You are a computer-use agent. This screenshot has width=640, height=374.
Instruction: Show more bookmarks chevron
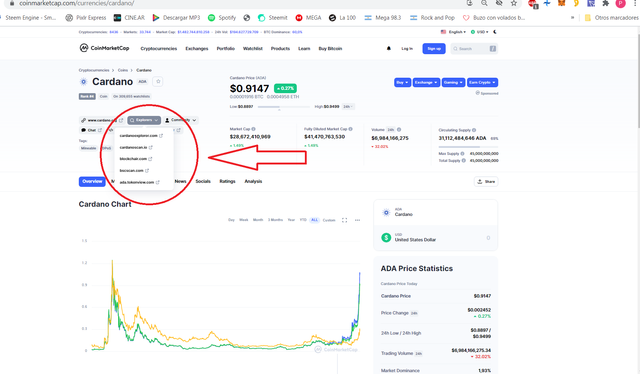[573, 18]
